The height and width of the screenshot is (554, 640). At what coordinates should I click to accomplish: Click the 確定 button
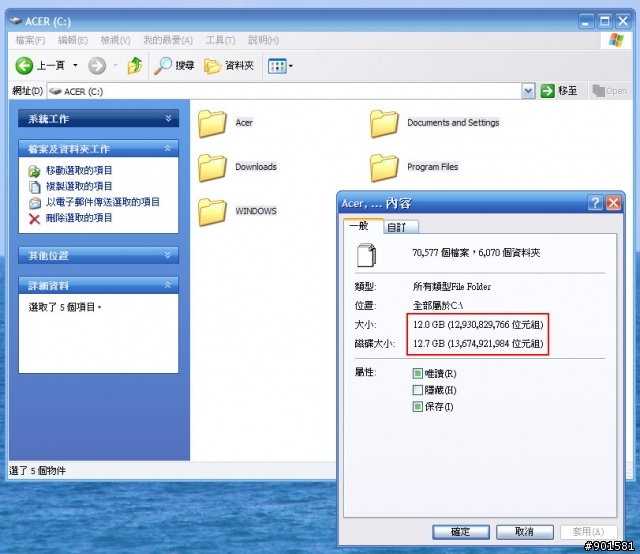[461, 532]
